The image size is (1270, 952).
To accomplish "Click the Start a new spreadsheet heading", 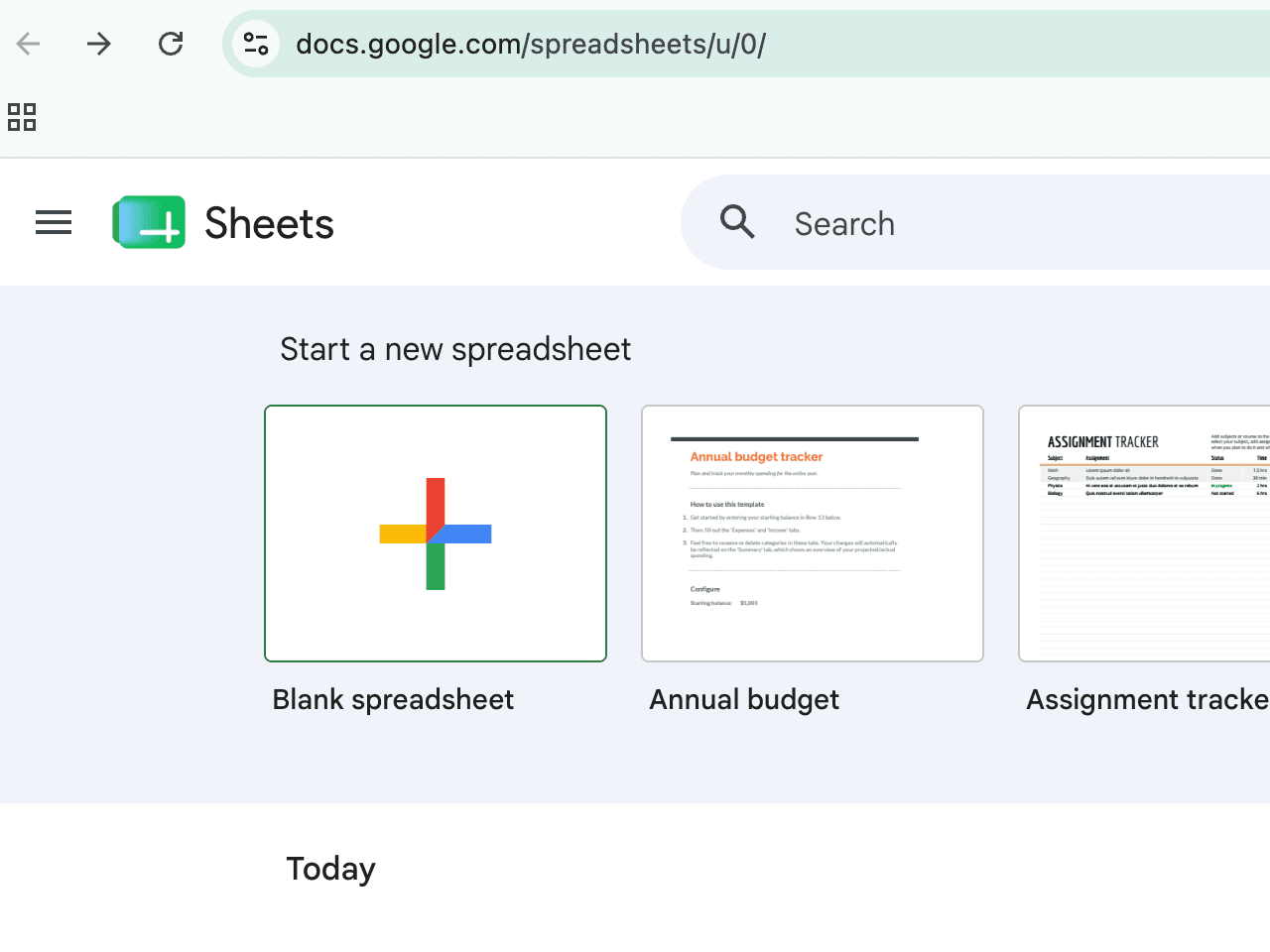I will pos(455,350).
